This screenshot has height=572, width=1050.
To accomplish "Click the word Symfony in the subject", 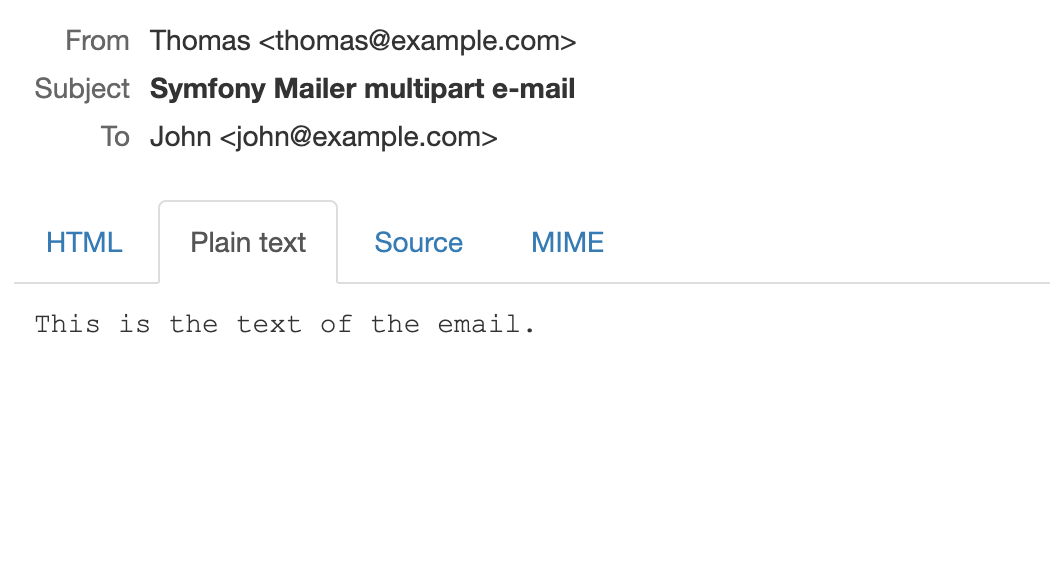I will point(208,88).
